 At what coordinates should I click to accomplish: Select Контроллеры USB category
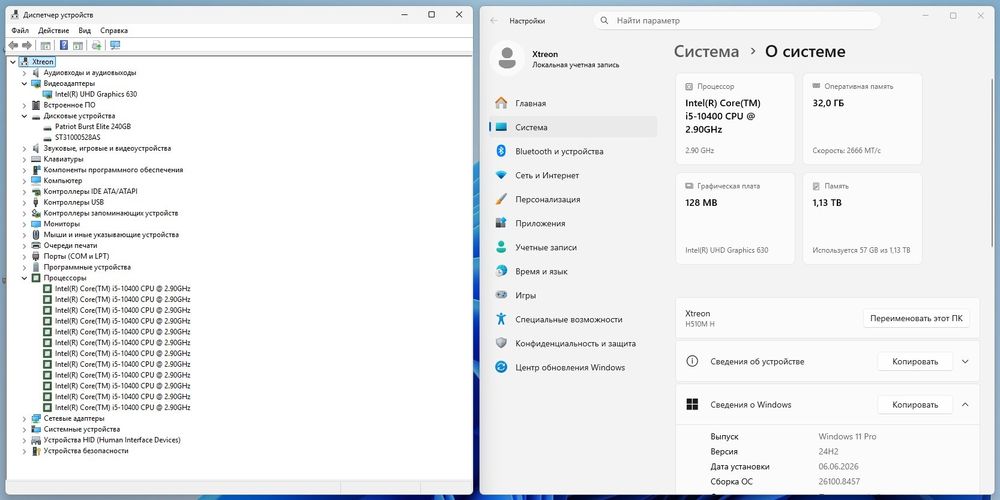coord(73,202)
